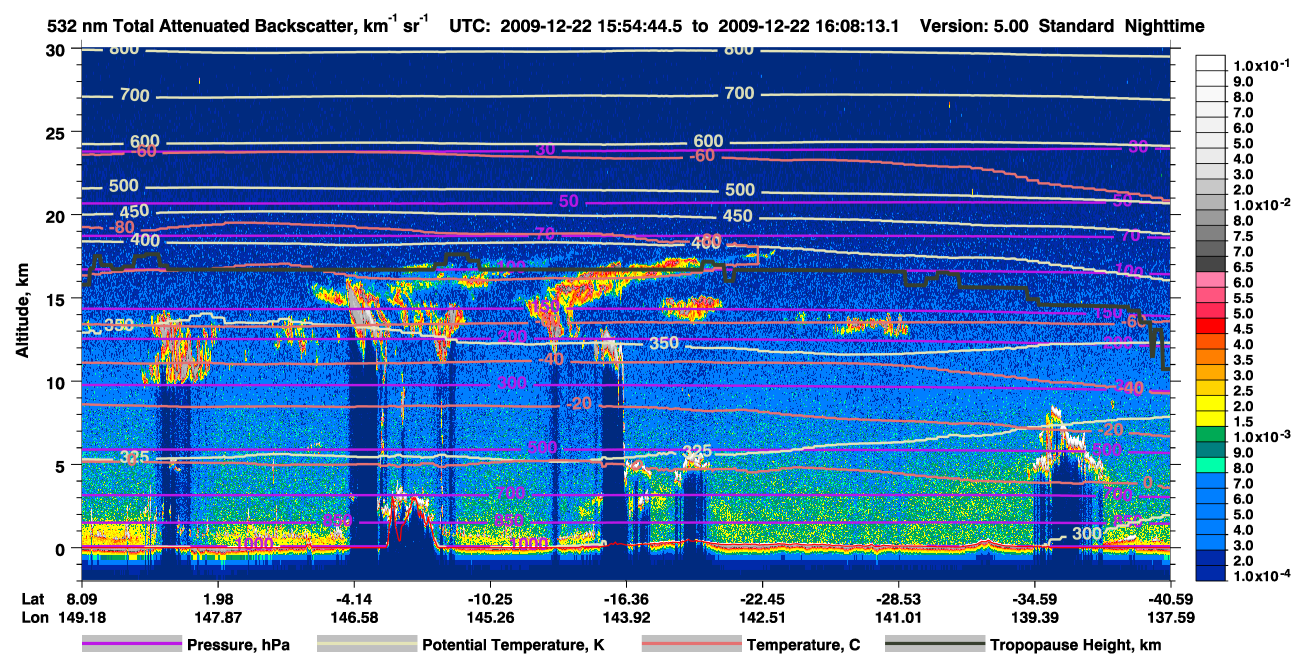Click the longitude value "145.26"
Image resolution: width=1300 pixels, height=667 pixels.
coord(489,617)
